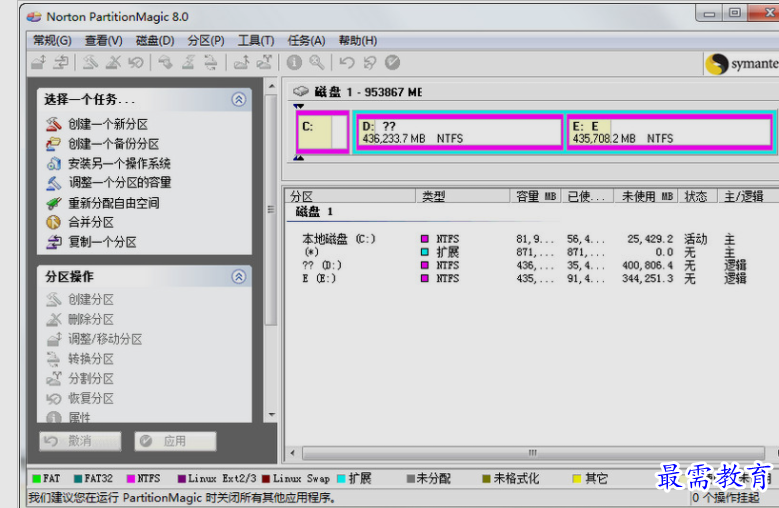Click the partition list horizontal scrollbar left arrow
Screen dimensions: 779x508
(293, 452)
